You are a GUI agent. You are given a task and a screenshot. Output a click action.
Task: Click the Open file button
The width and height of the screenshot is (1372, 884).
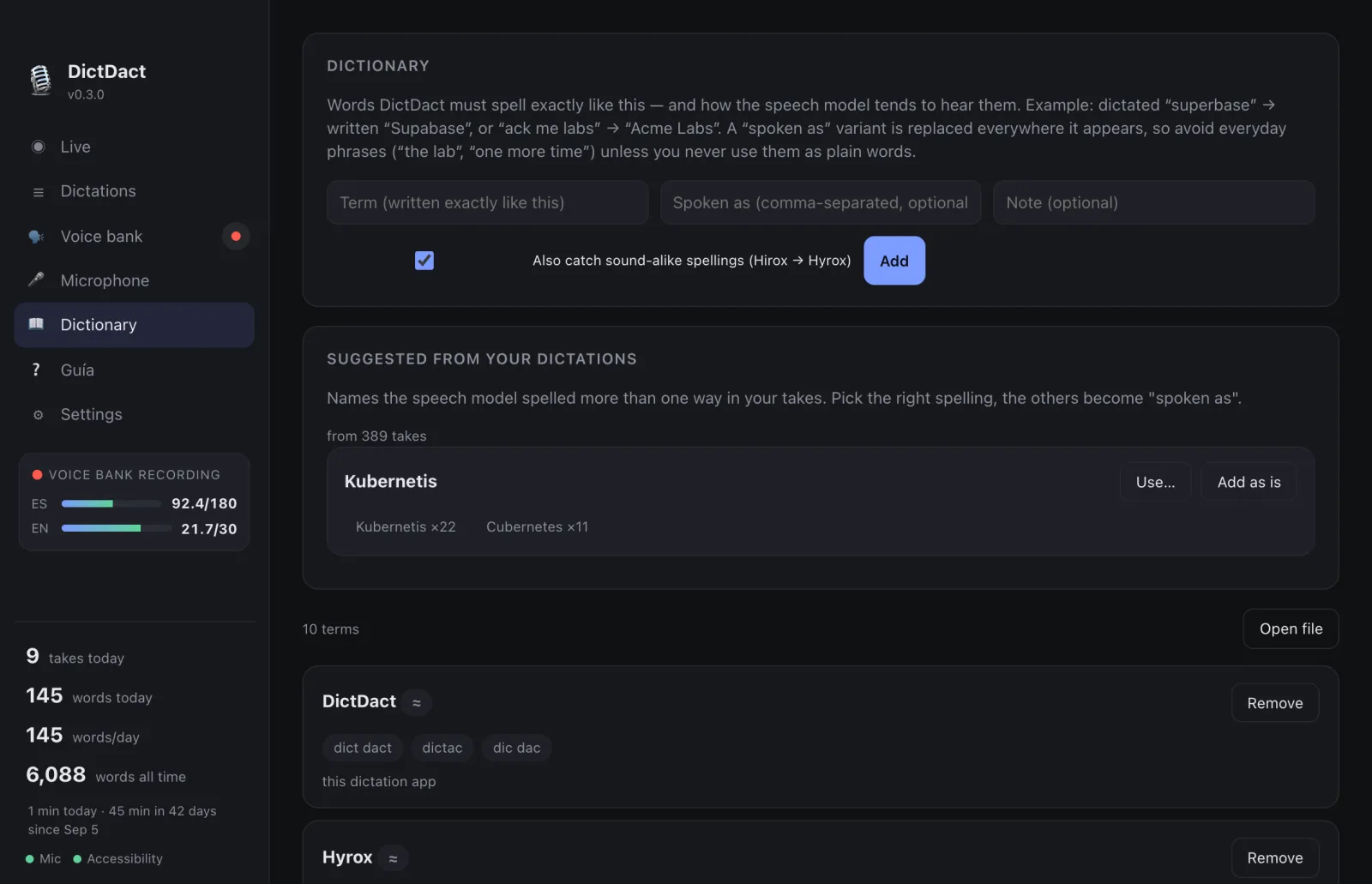(1291, 628)
